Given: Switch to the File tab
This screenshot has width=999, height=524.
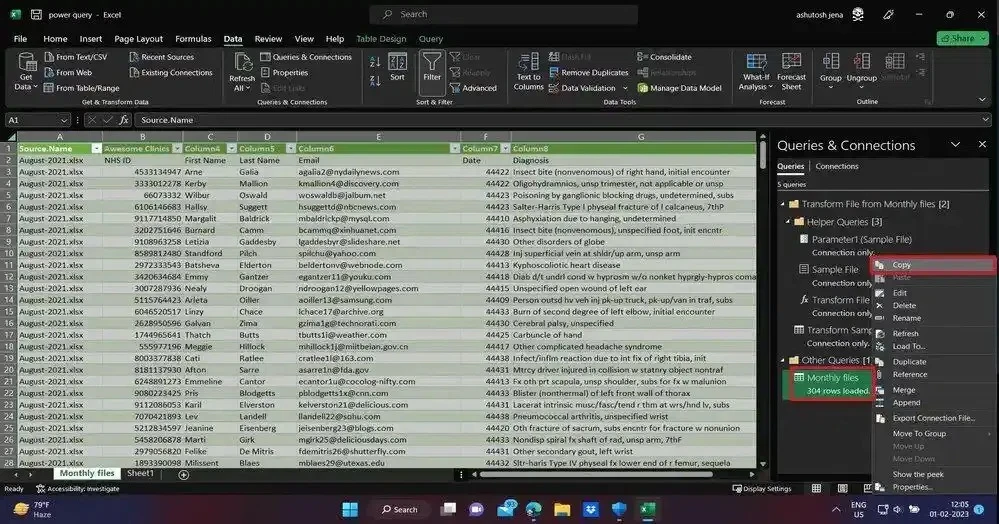Looking at the screenshot, I should tap(20, 39).
